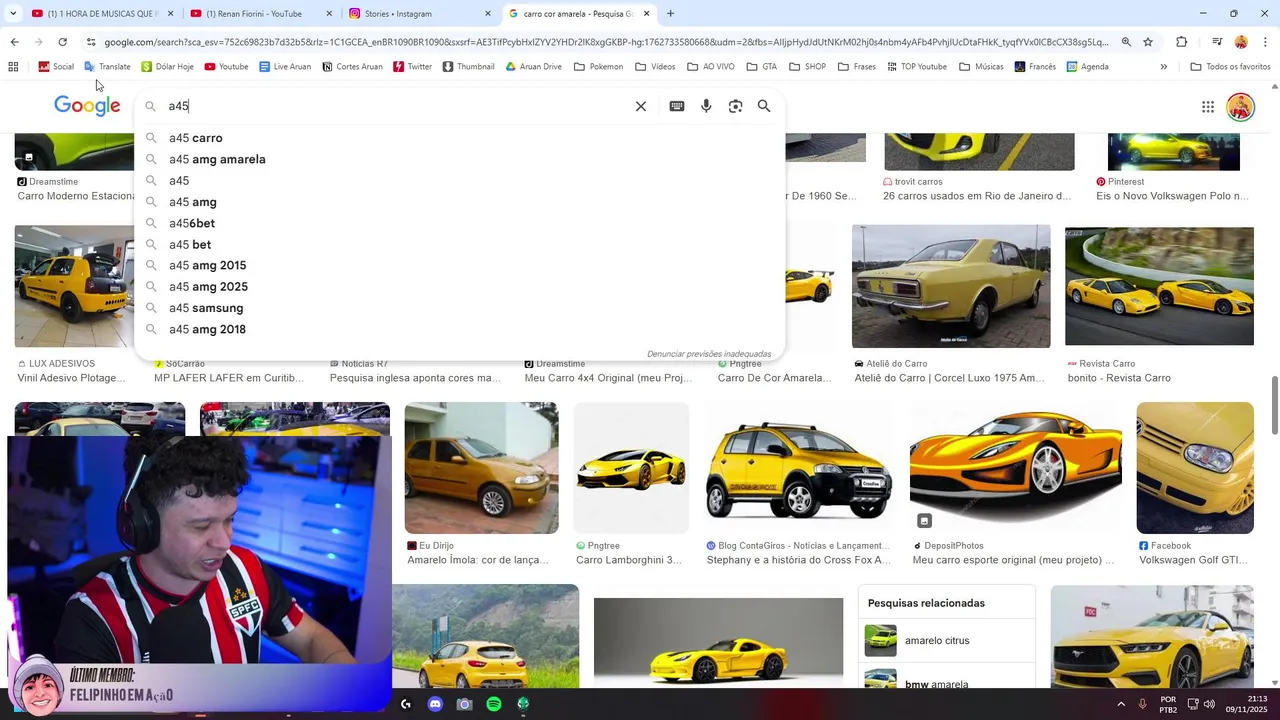
Task: Open the on-screen keyboard input tool
Action: click(677, 106)
